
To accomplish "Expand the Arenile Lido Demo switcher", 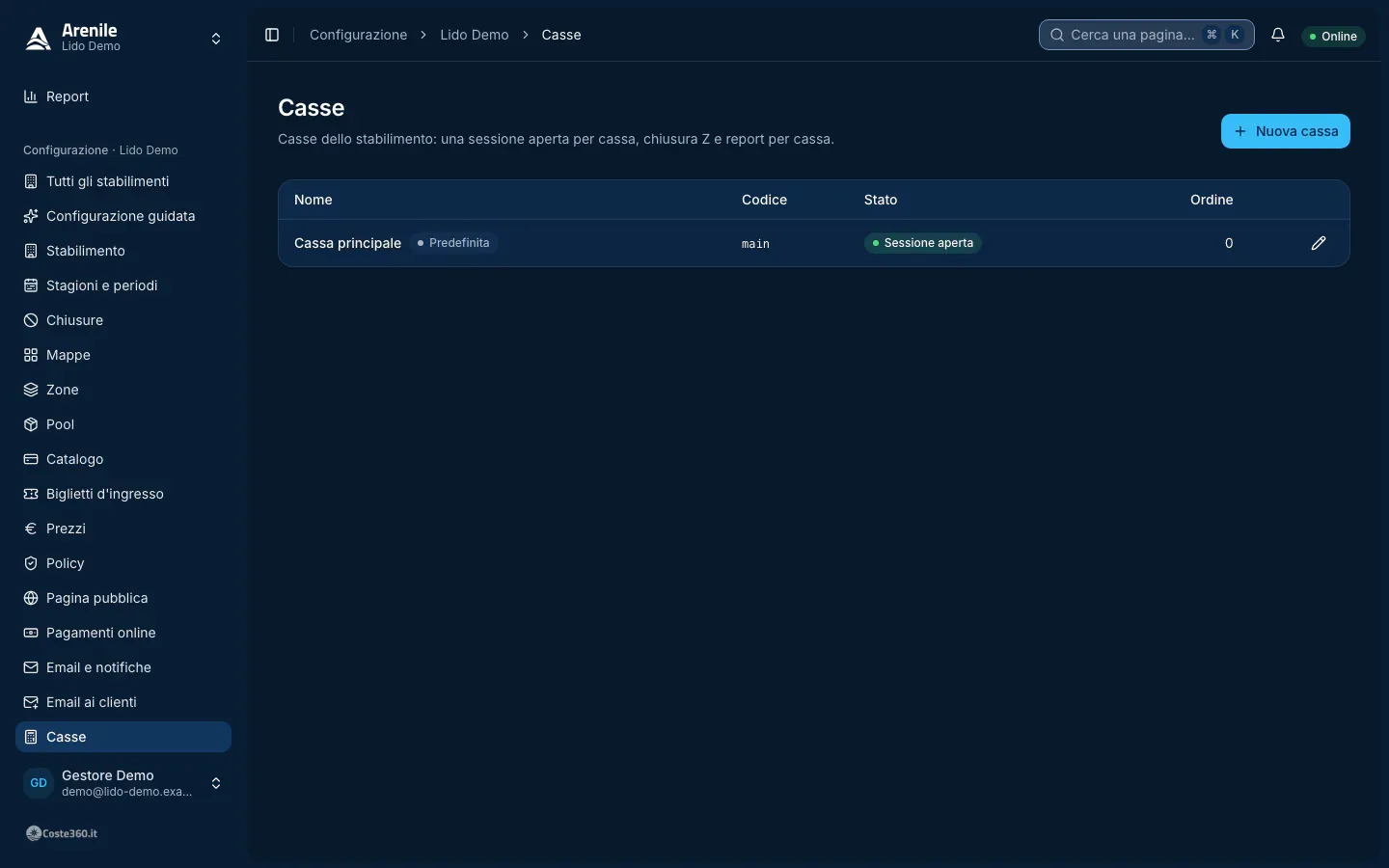I will tap(123, 39).
